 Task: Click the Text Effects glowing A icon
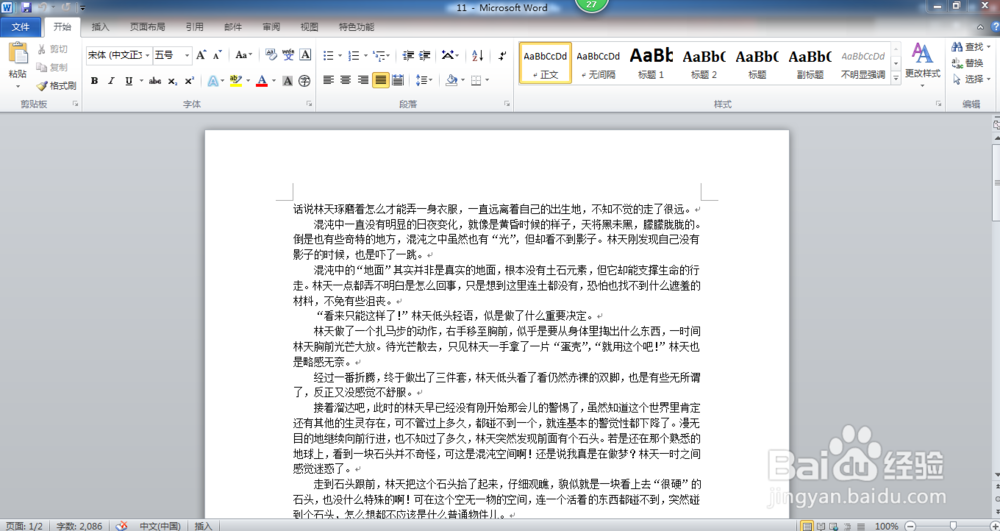click(212, 81)
